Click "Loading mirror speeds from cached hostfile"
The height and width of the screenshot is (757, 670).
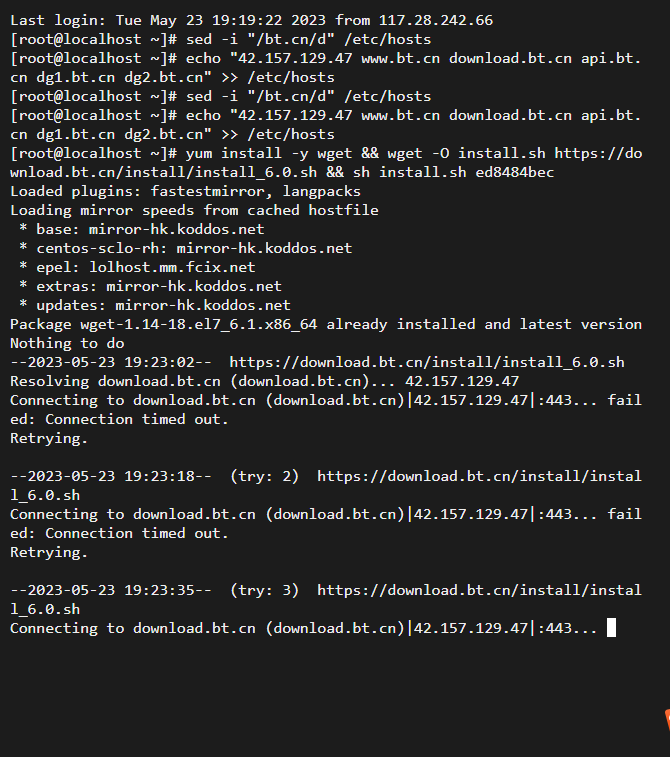pyautogui.click(x=194, y=210)
